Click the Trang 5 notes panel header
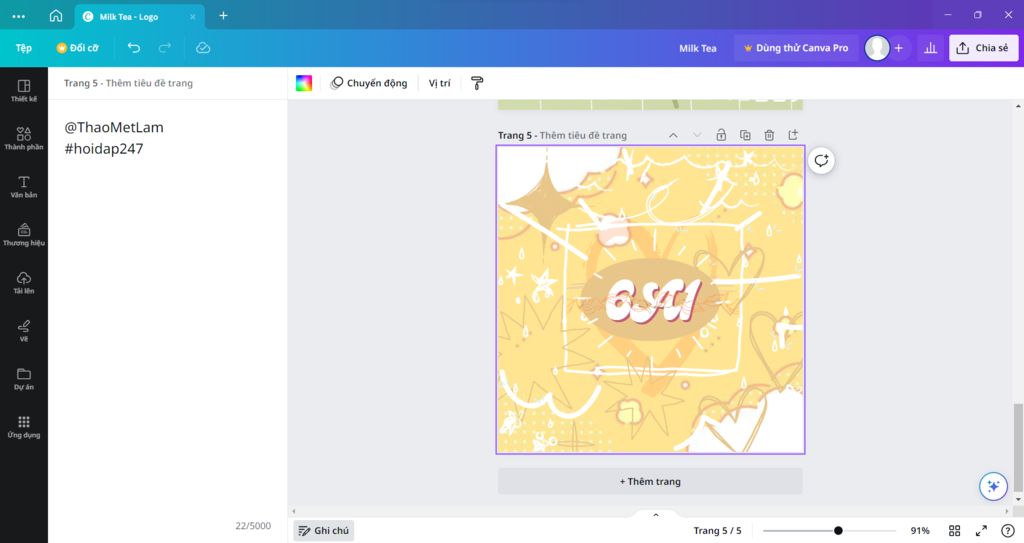1024x543 pixels. click(128, 83)
